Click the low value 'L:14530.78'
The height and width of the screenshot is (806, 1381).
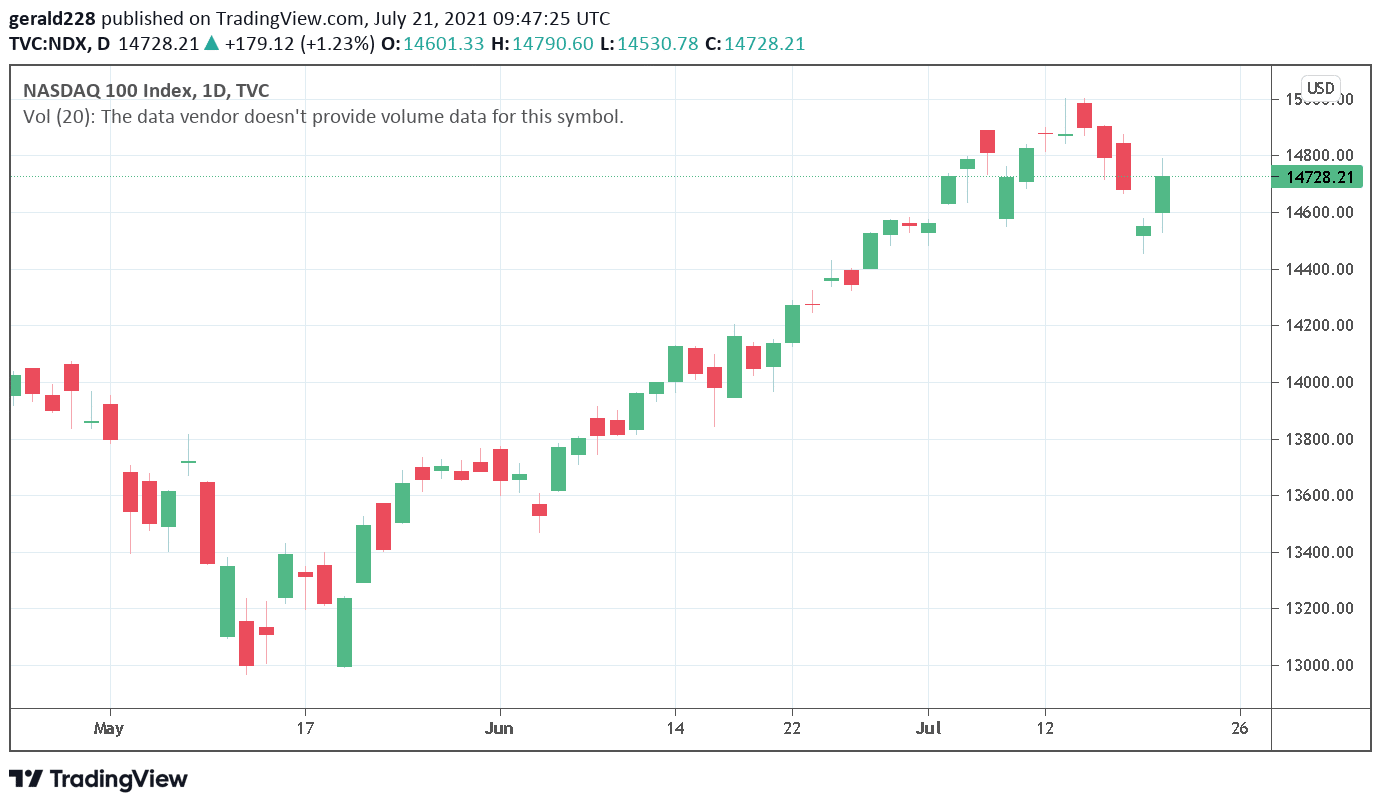pos(649,44)
